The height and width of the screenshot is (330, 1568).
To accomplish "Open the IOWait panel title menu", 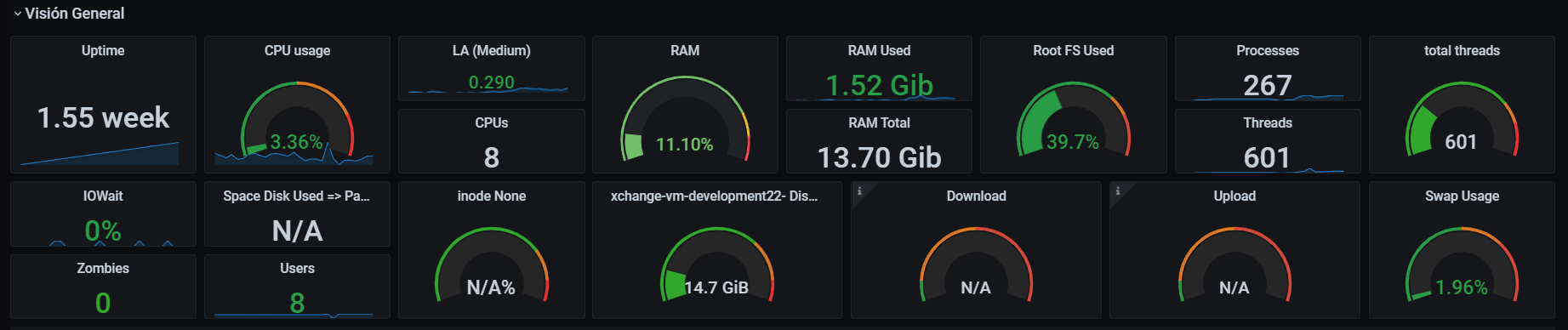I will (x=103, y=196).
